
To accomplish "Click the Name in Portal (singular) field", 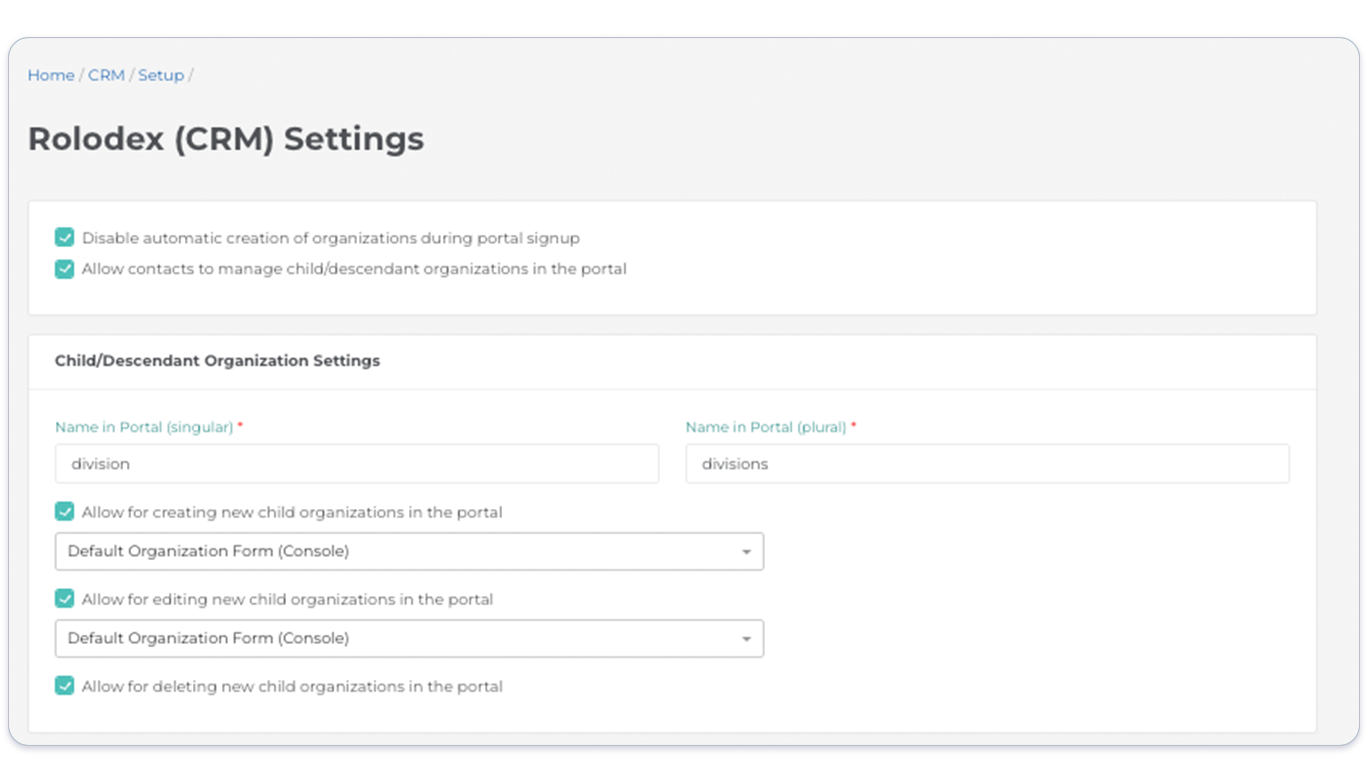I will (x=357, y=464).
